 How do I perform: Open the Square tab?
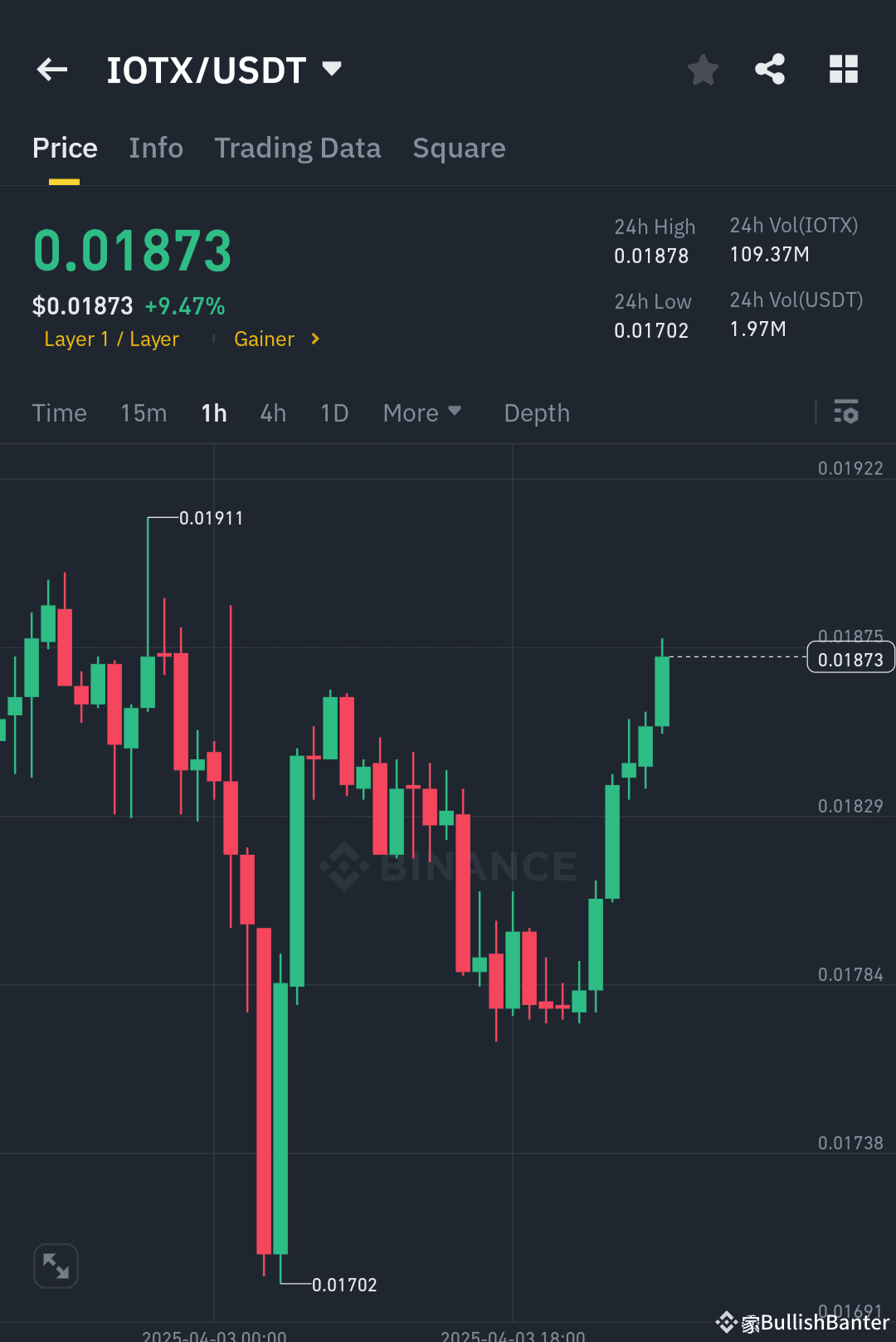[x=459, y=148]
